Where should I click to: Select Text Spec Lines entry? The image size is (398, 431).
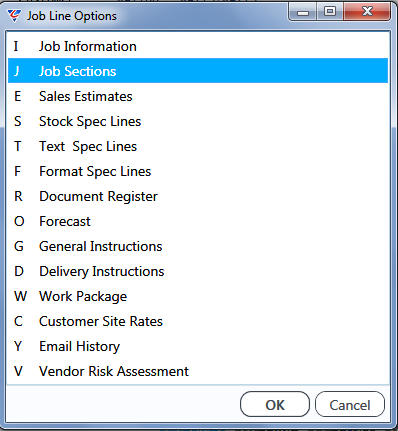198,146
